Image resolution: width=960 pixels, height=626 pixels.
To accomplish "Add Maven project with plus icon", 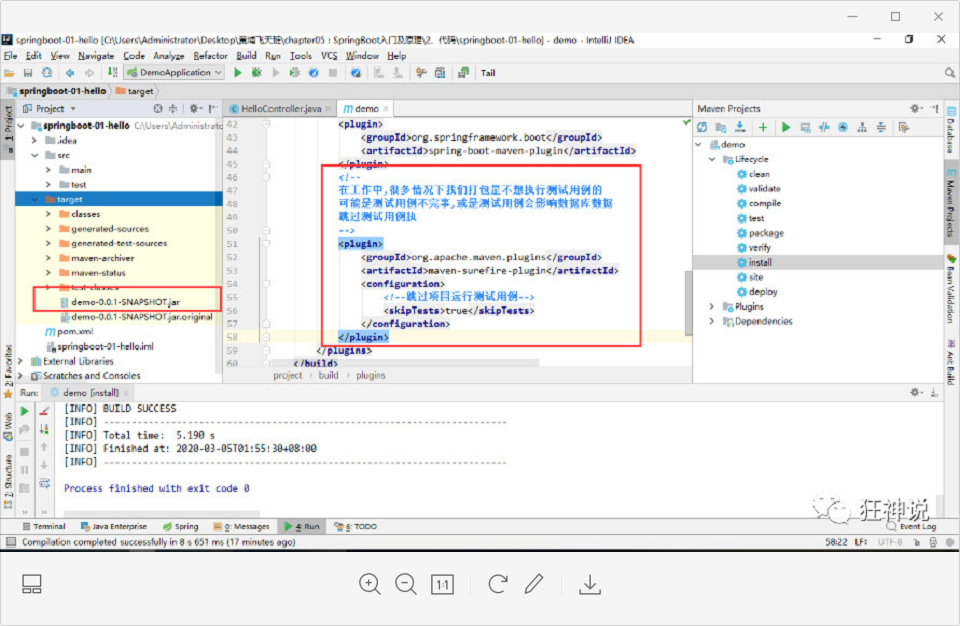I will click(x=763, y=127).
